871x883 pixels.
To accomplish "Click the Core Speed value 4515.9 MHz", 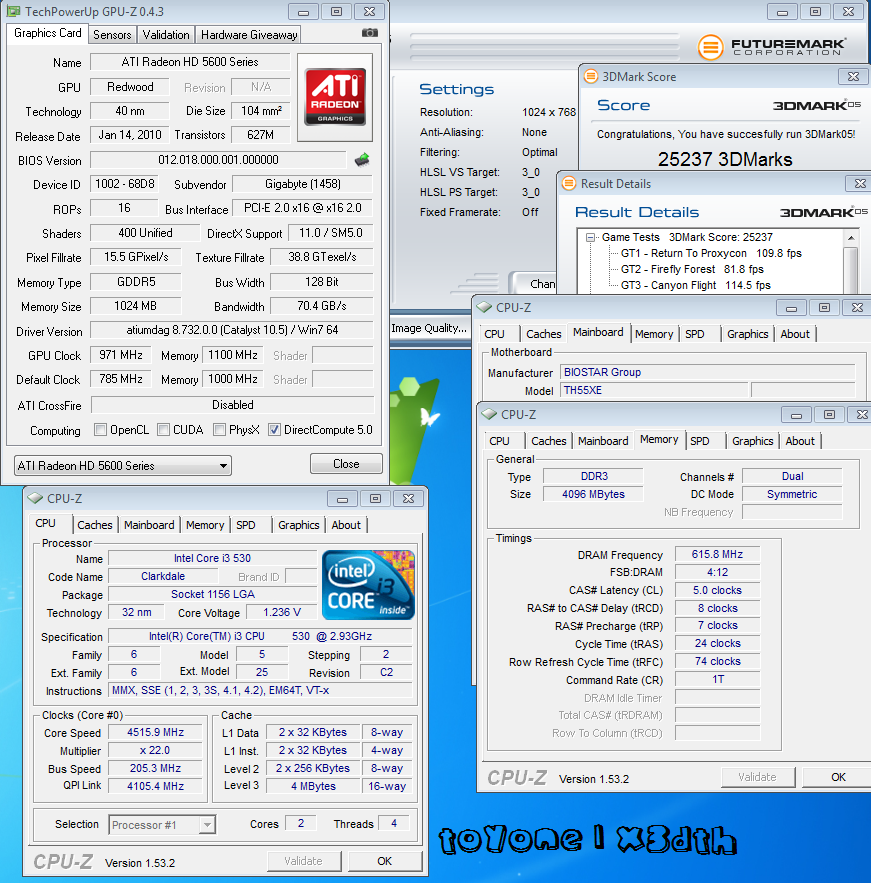I will coord(155,733).
